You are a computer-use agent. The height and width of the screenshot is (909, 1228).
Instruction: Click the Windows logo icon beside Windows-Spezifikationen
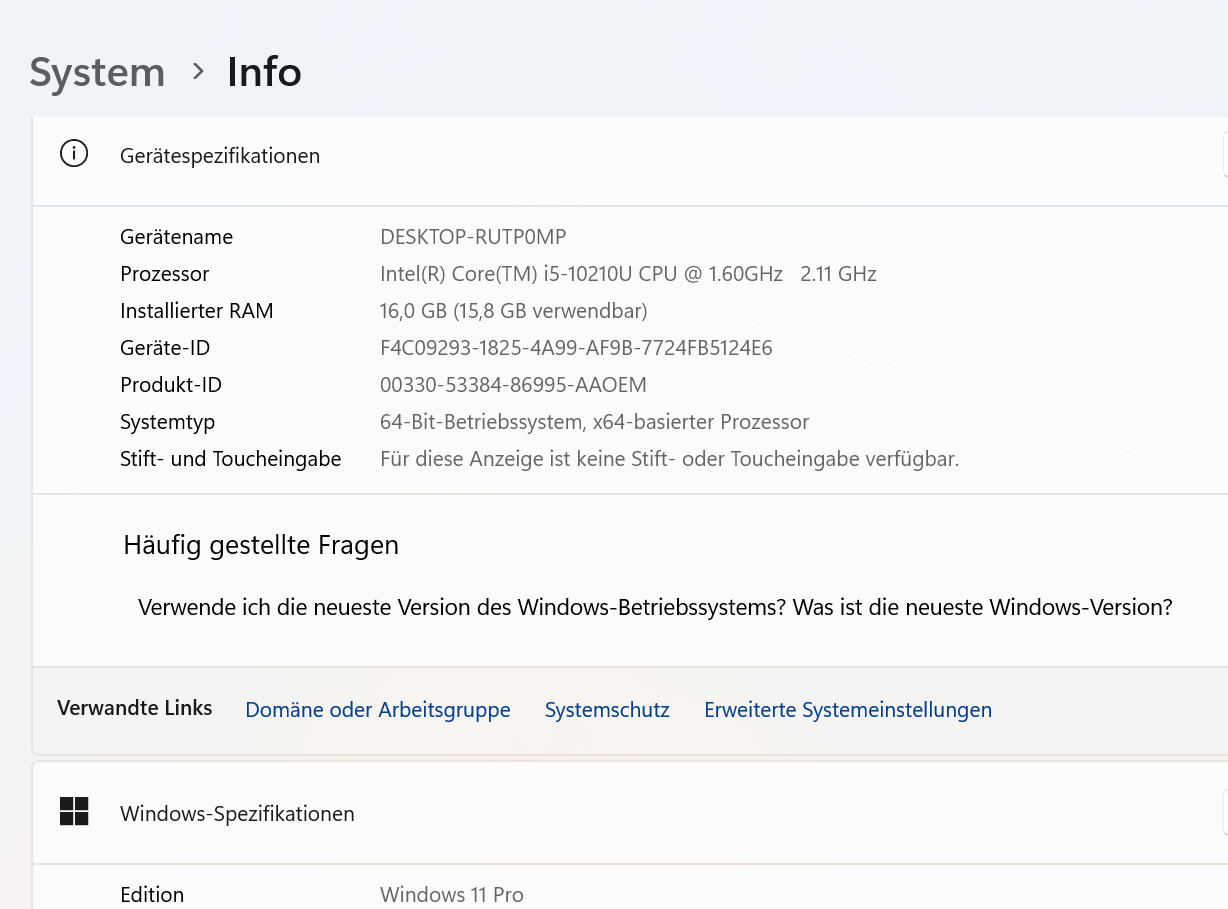tap(74, 812)
